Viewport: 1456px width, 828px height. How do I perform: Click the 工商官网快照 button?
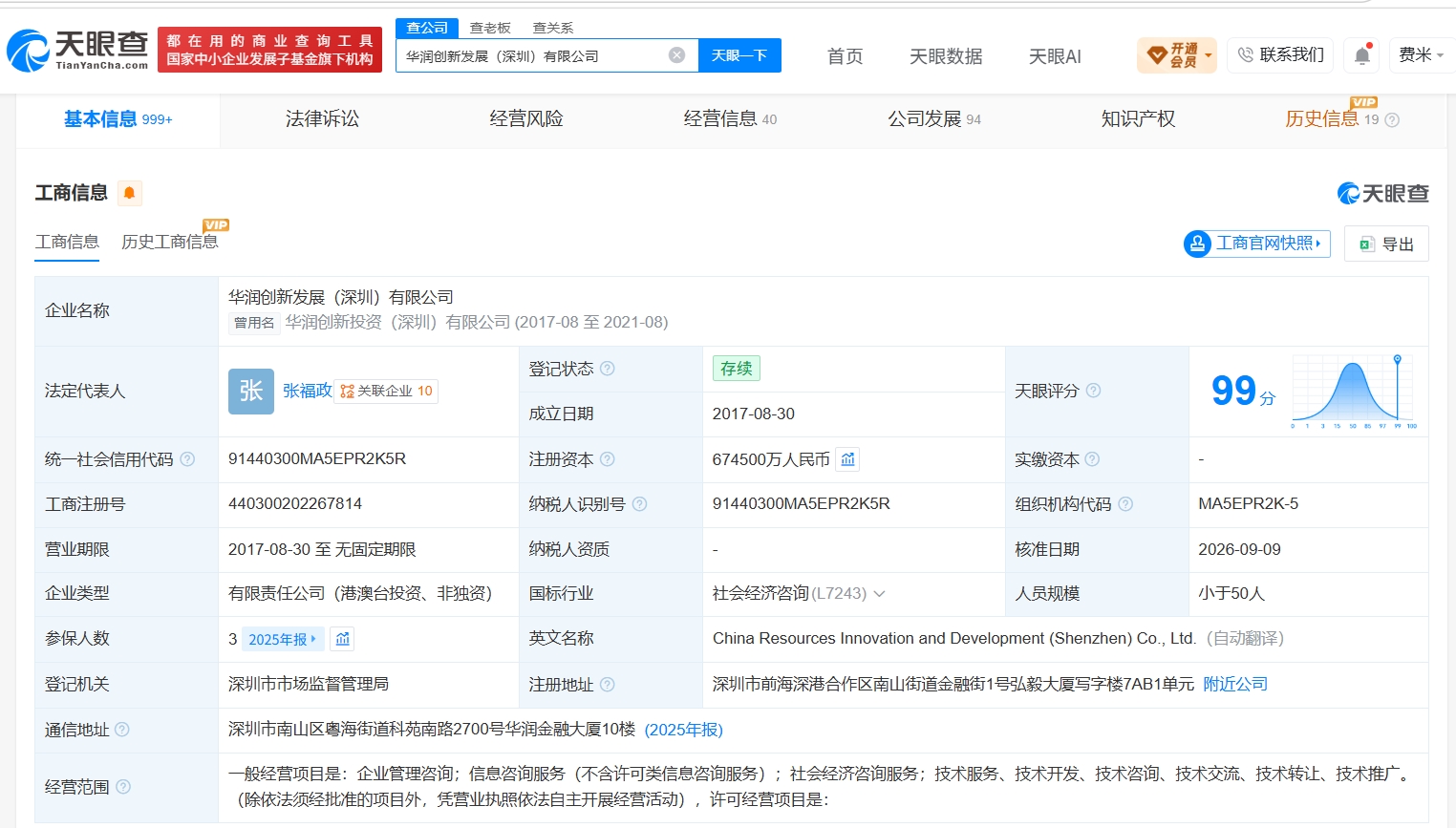coord(1257,244)
